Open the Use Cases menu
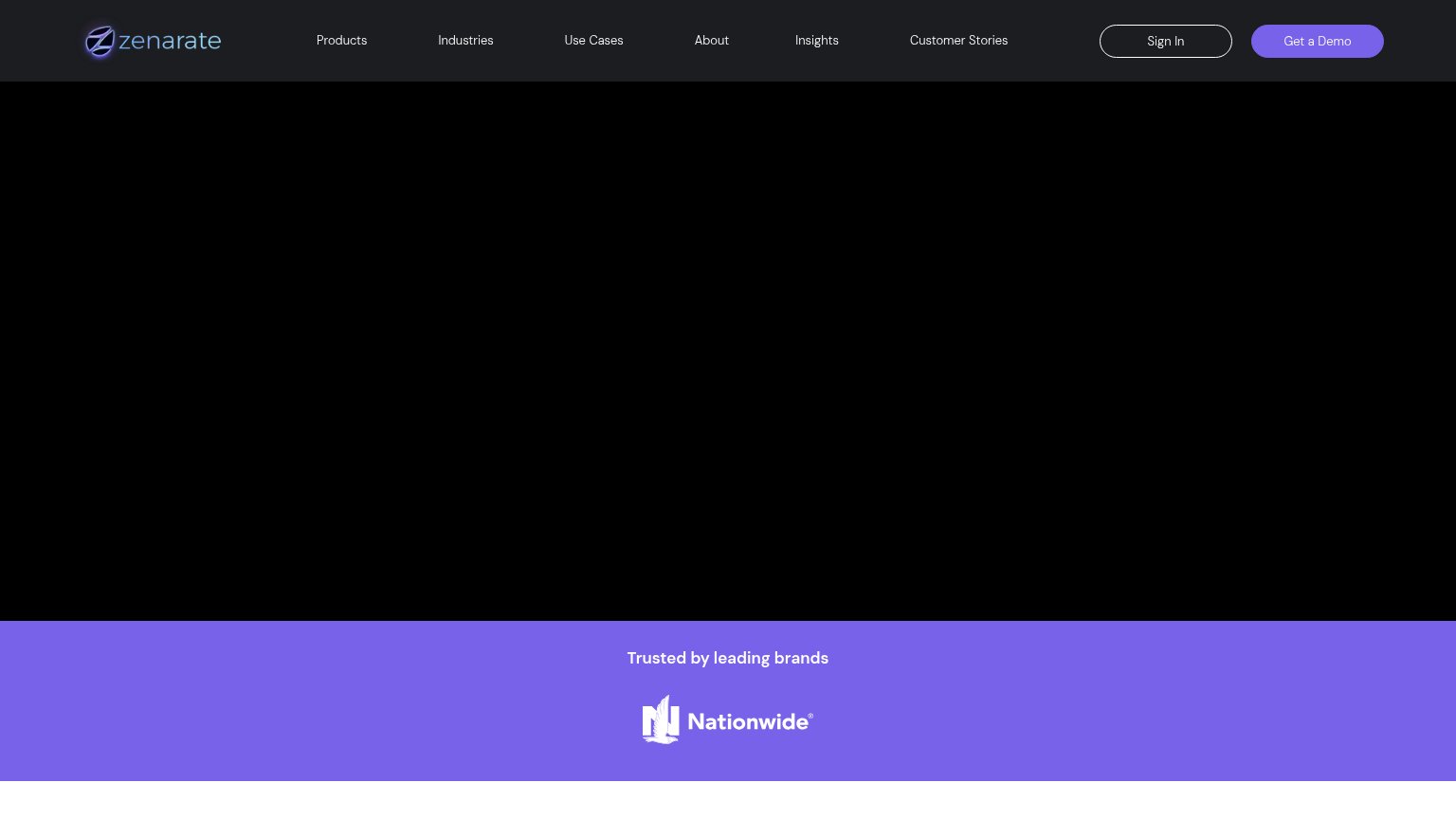The height and width of the screenshot is (819, 1456). click(x=593, y=41)
